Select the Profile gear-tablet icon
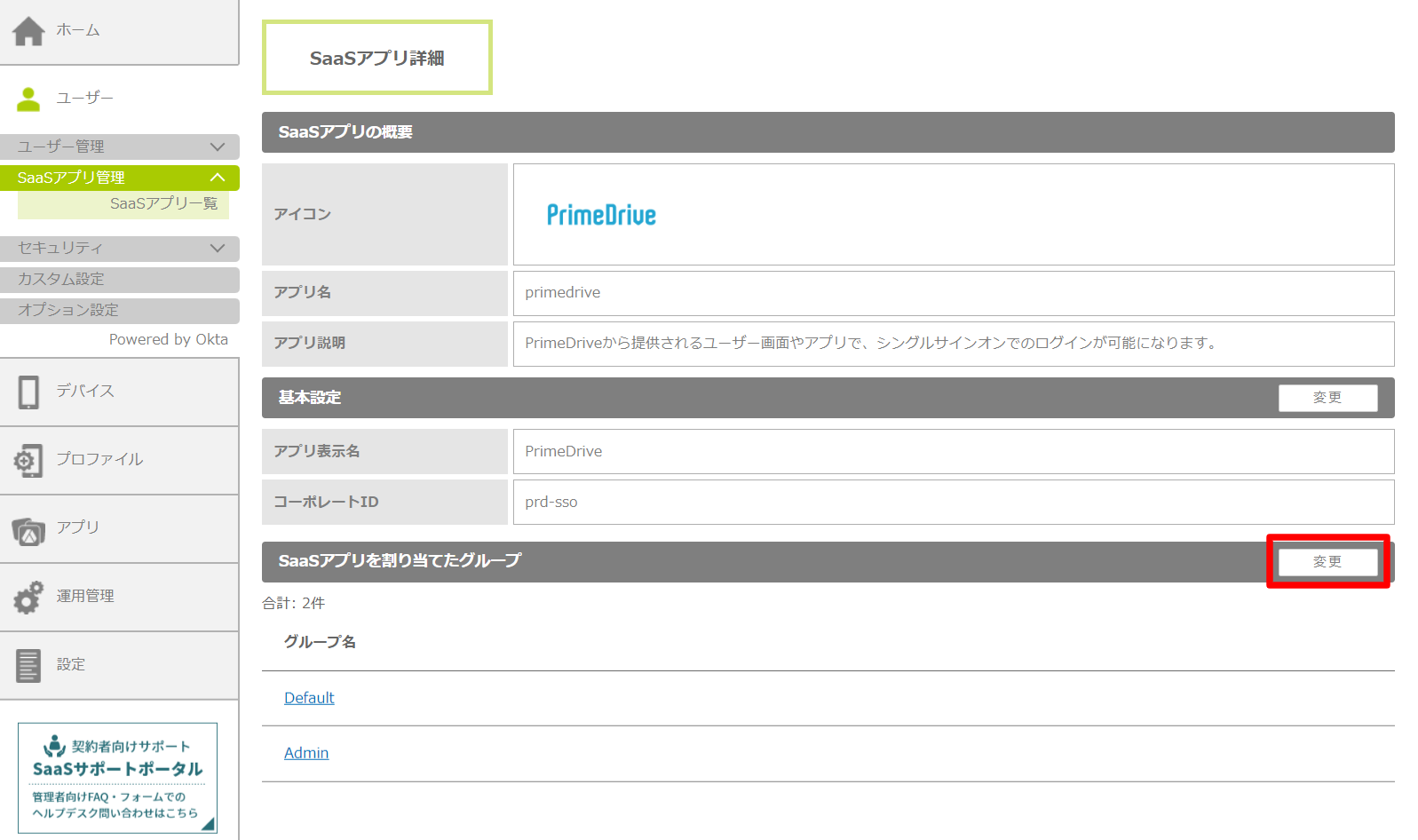Screen dimensions: 1418x840 coord(28,460)
